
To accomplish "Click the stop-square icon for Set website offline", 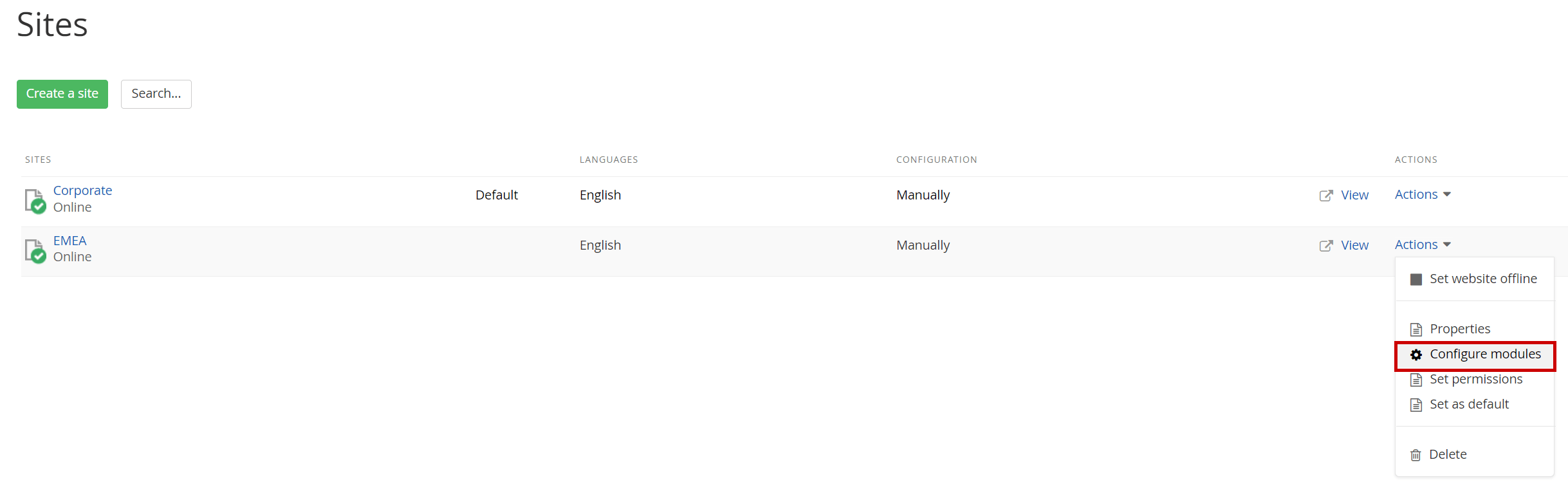I will tap(1416, 279).
